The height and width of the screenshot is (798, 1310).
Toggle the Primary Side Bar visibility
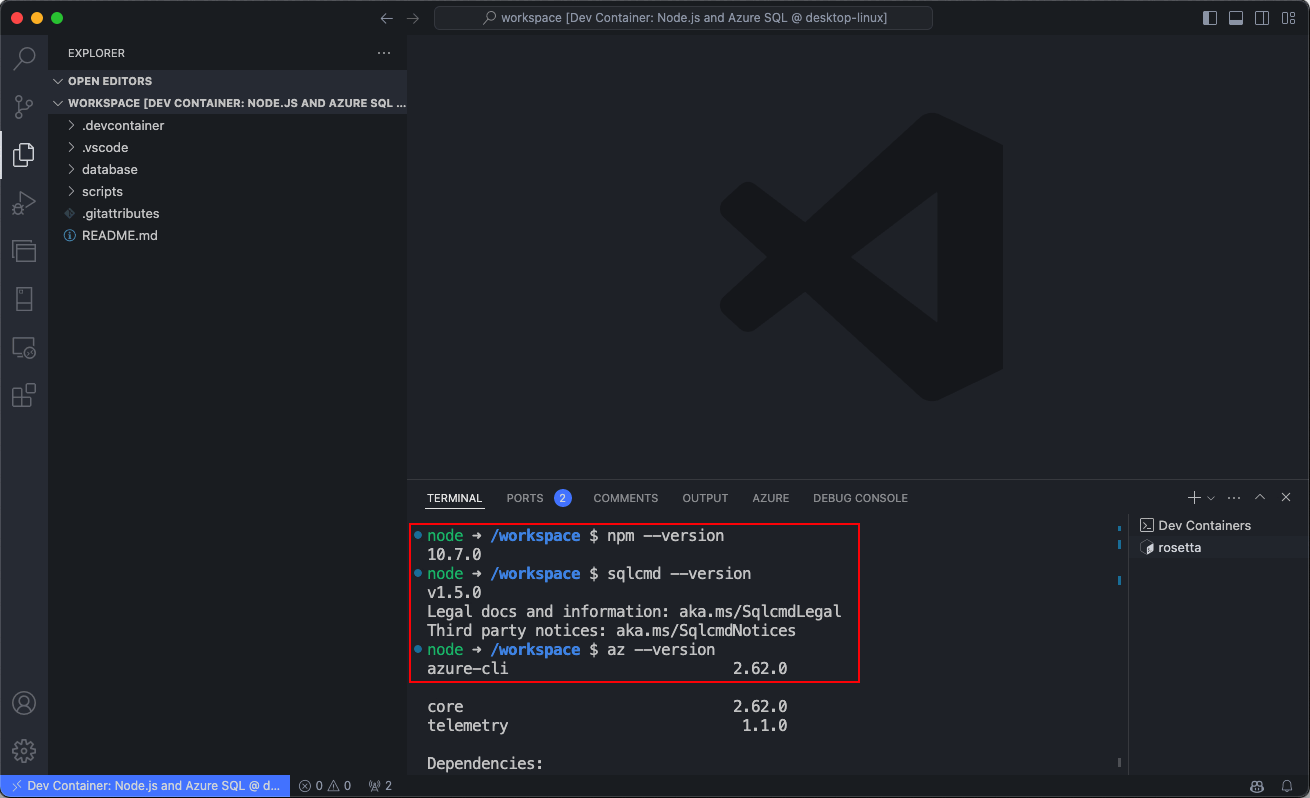coord(1209,17)
